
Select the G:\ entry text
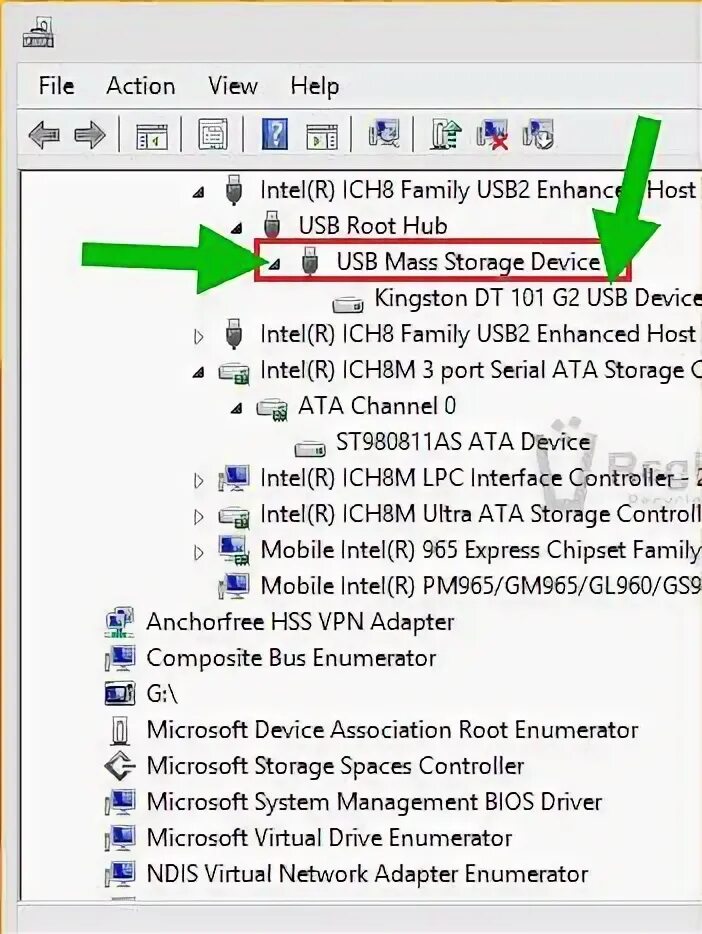click(162, 694)
